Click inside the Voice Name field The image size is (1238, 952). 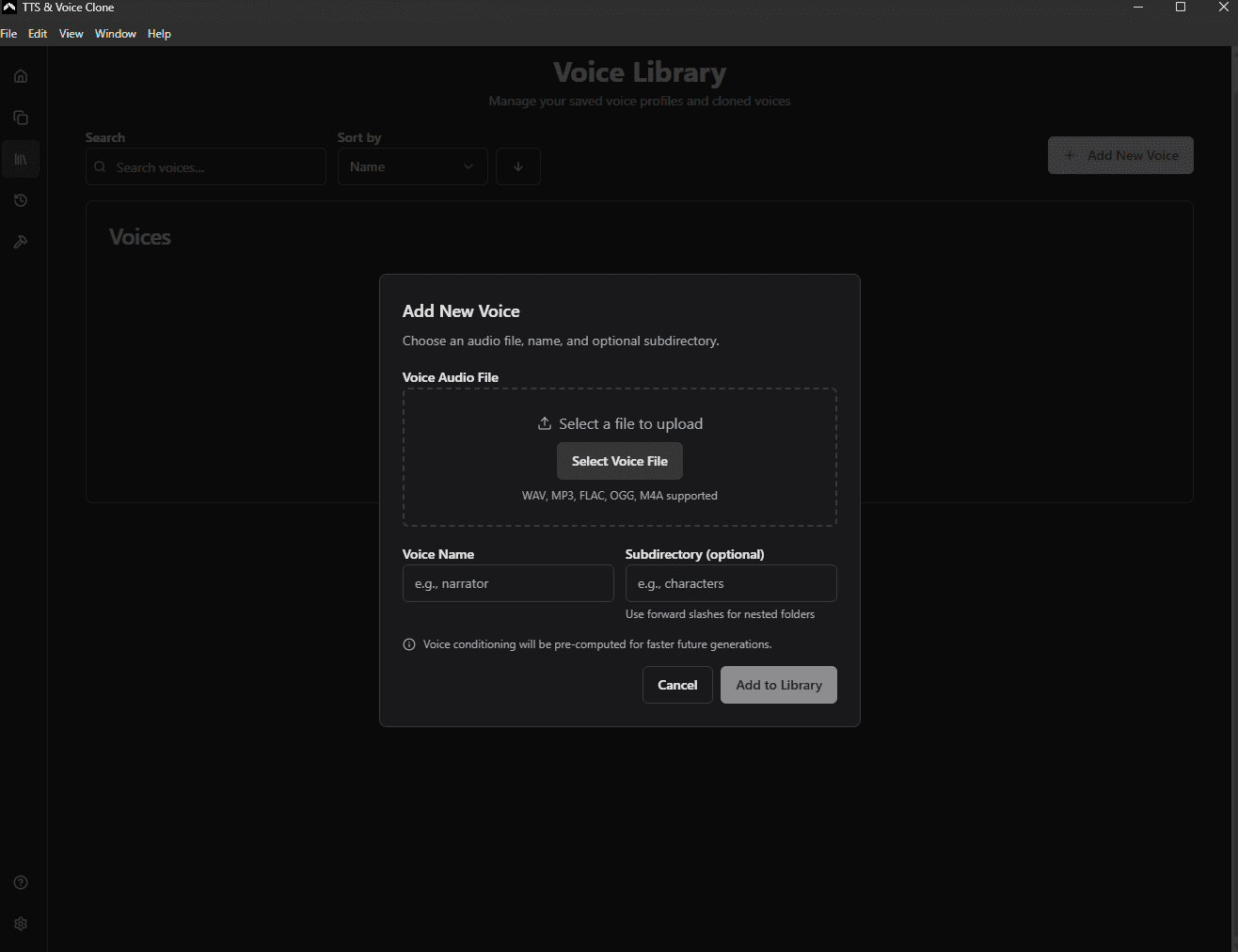(508, 583)
